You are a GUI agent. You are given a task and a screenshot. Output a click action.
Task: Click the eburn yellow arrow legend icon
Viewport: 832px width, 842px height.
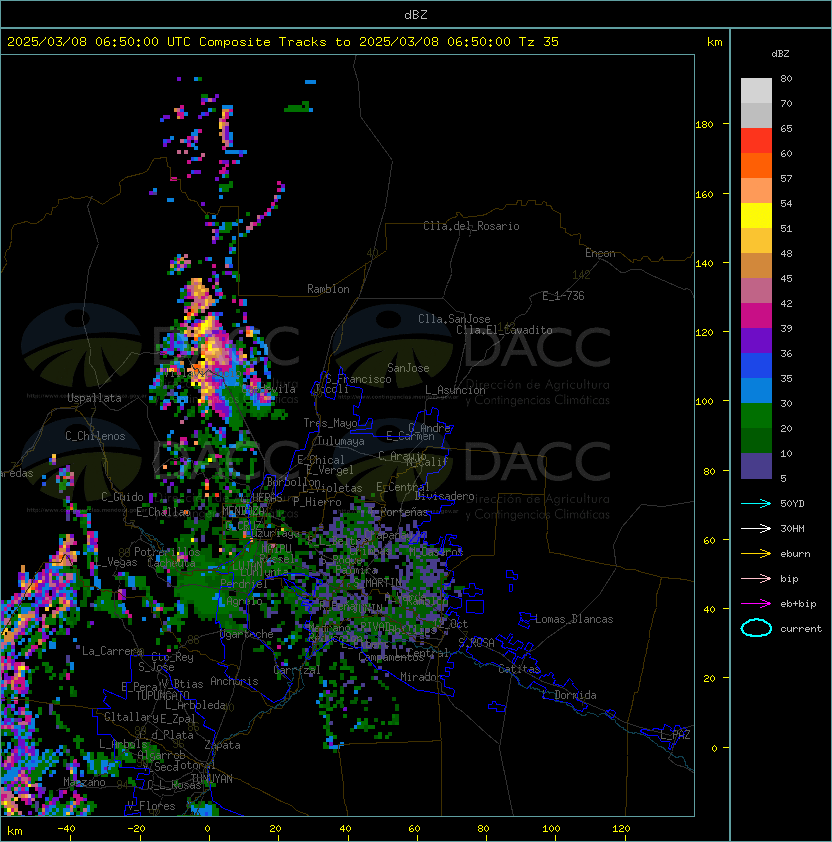[756, 554]
